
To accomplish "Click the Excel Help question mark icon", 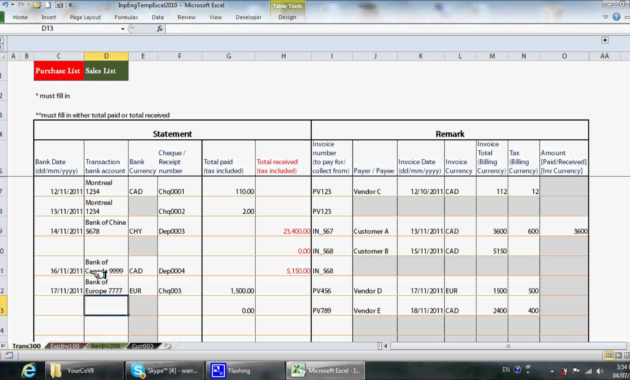I will tap(616, 17).
